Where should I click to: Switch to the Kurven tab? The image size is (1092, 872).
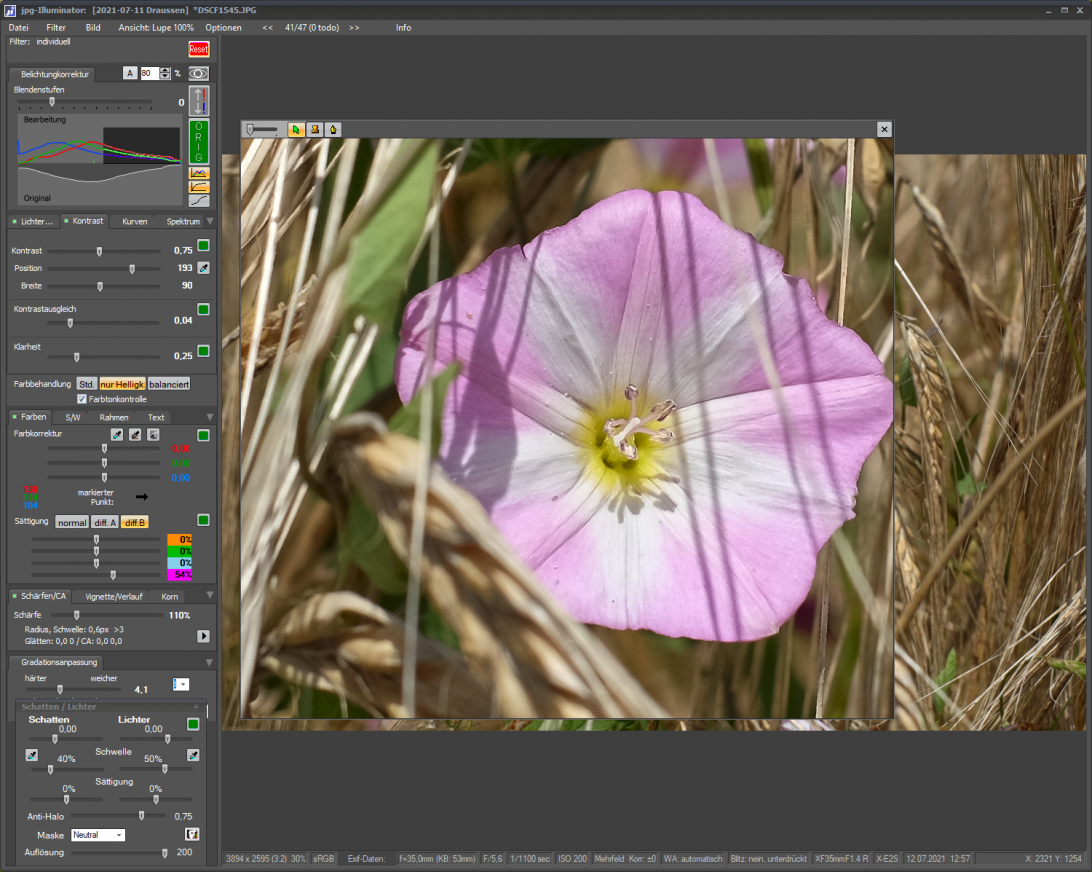coord(134,221)
